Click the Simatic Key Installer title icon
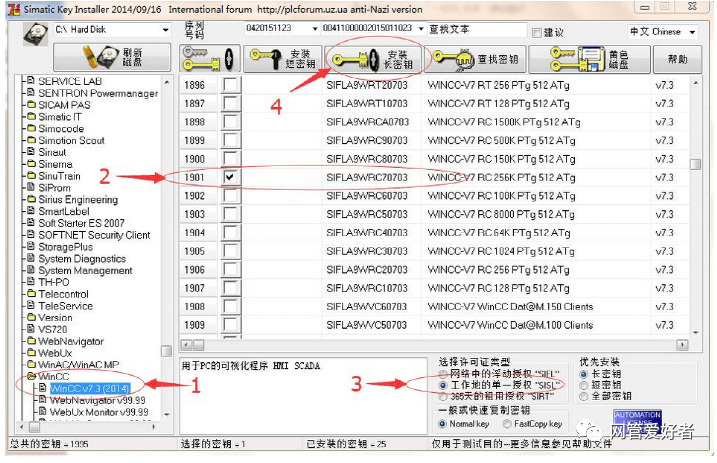717x463 pixels. click(x=14, y=9)
